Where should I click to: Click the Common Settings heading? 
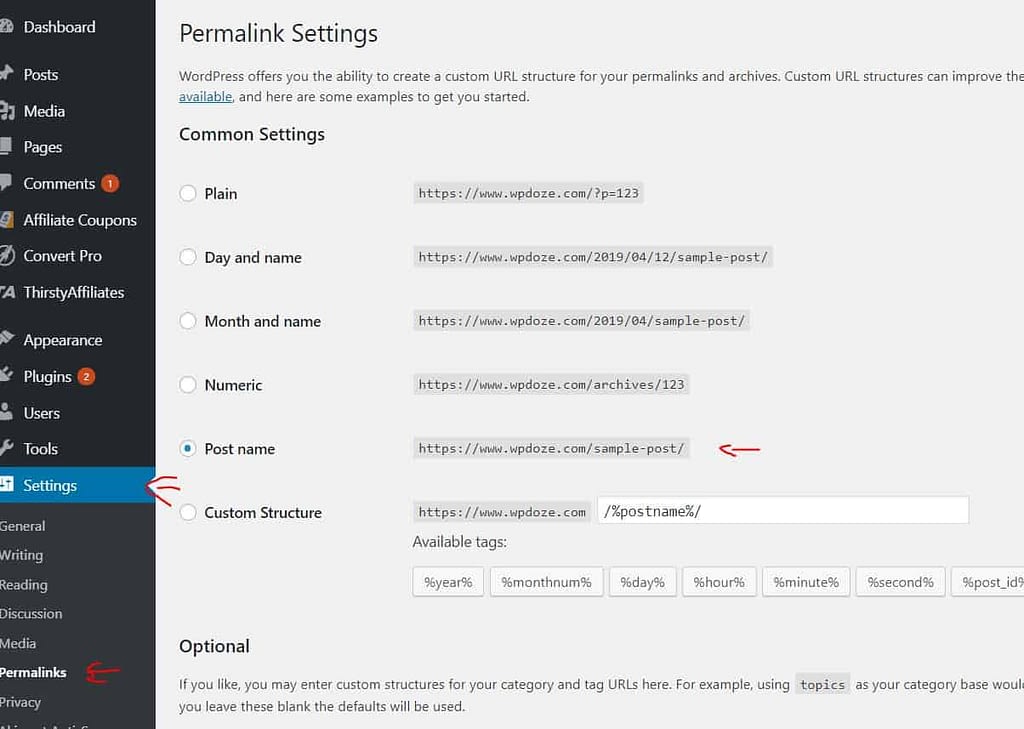point(251,135)
